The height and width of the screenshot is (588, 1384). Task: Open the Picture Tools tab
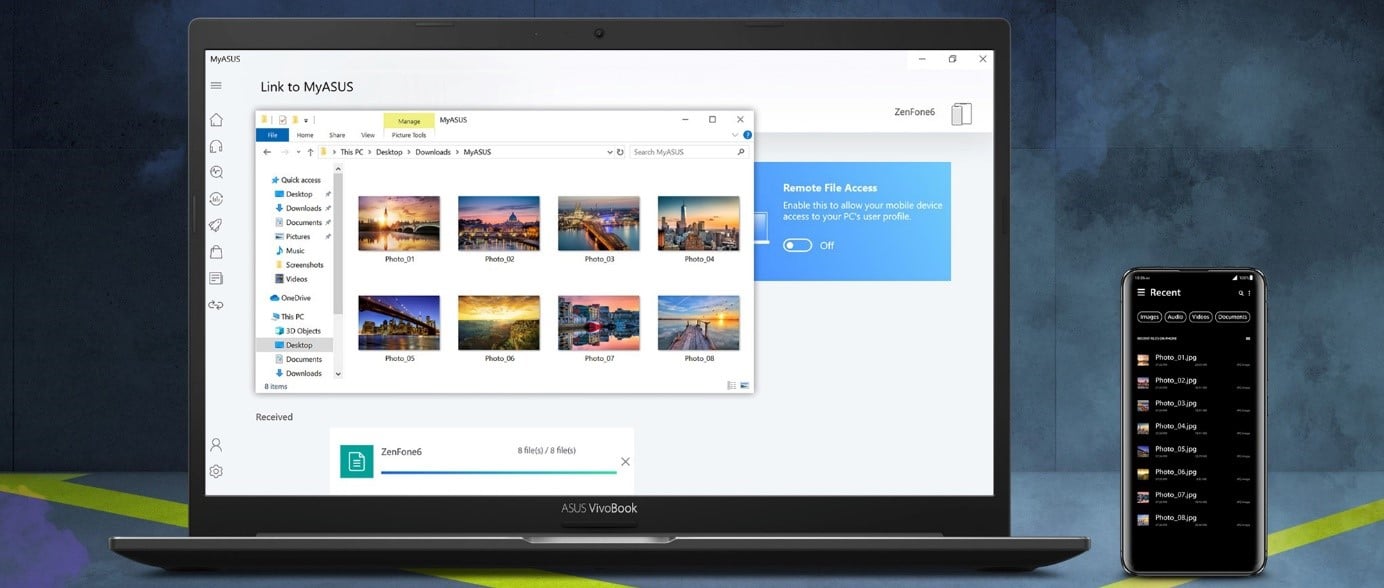(409, 135)
